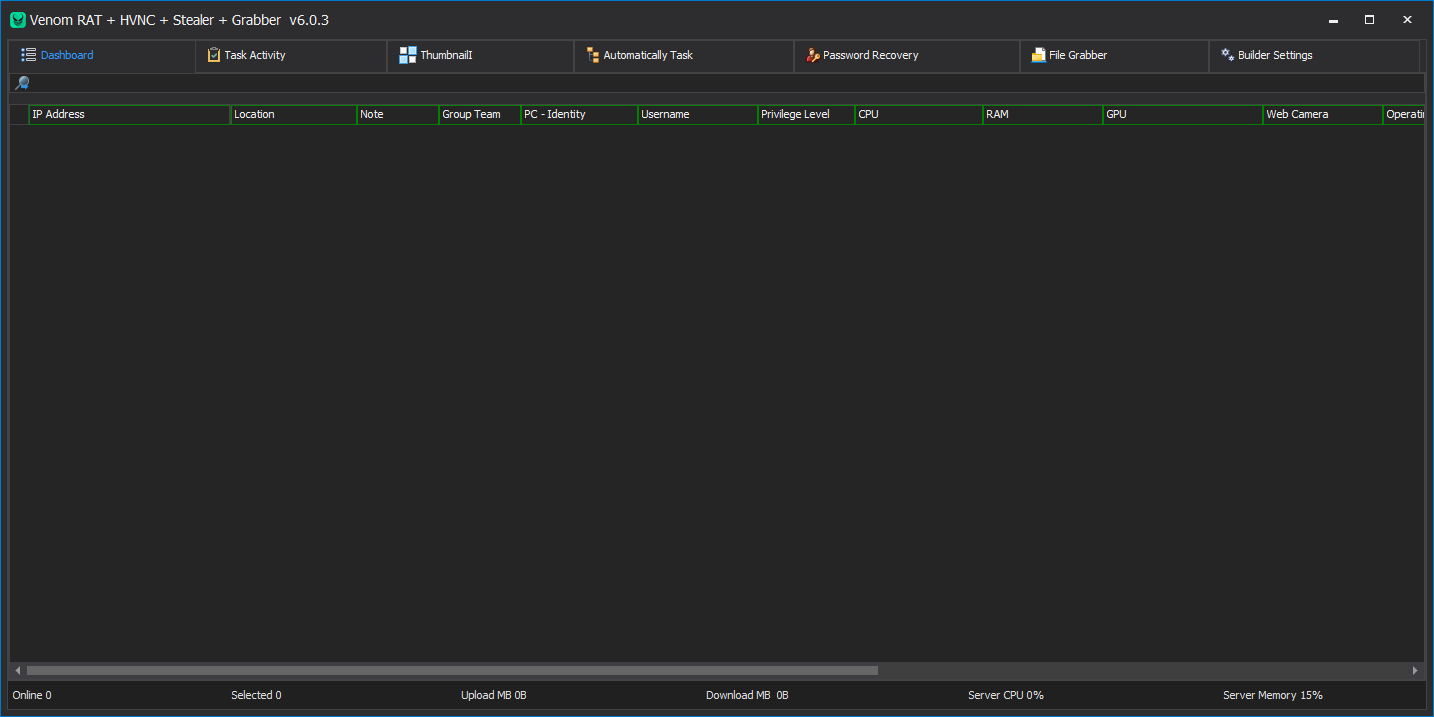Image resolution: width=1434 pixels, height=717 pixels.
Task: Switch to the Task Activity tab
Action: coord(254,55)
